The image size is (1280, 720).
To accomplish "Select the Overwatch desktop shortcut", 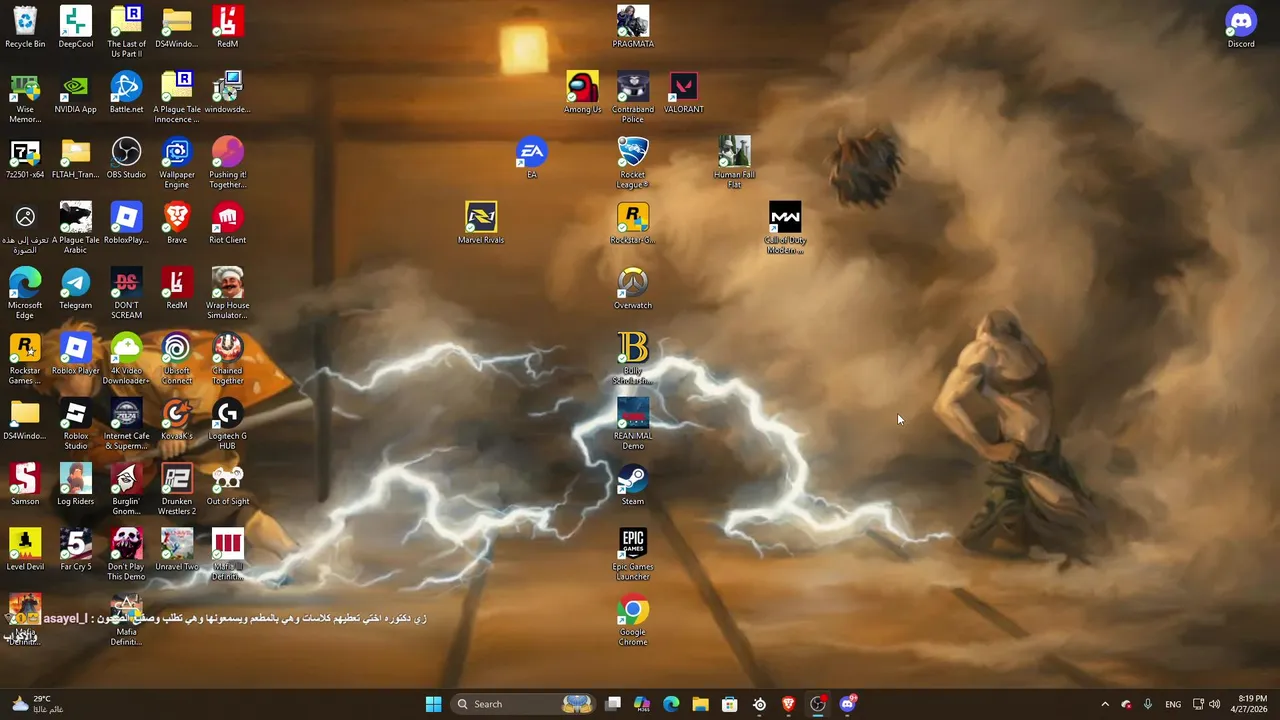I will [x=633, y=288].
